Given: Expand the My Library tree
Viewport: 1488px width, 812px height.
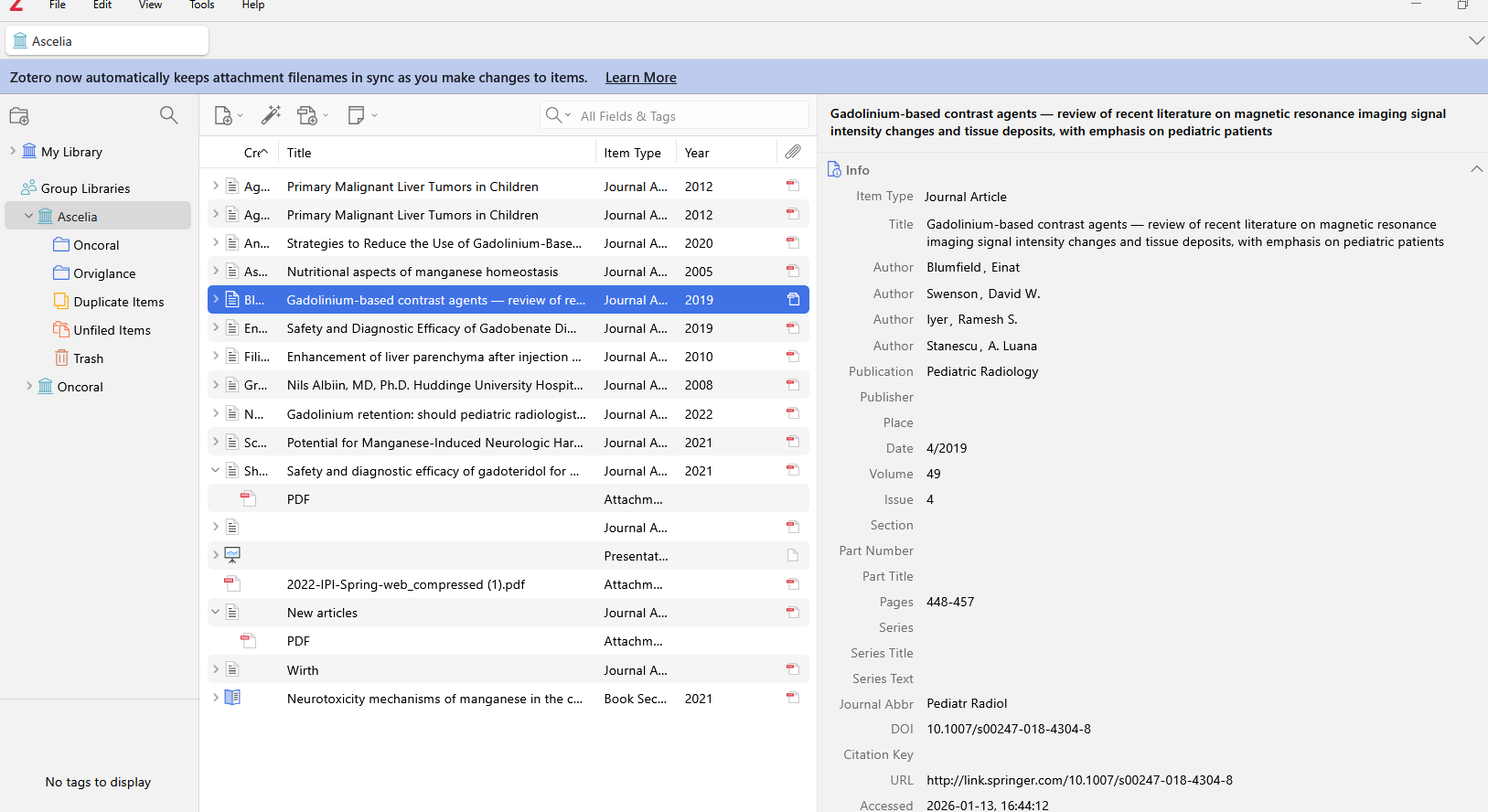Looking at the screenshot, I should tap(13, 151).
